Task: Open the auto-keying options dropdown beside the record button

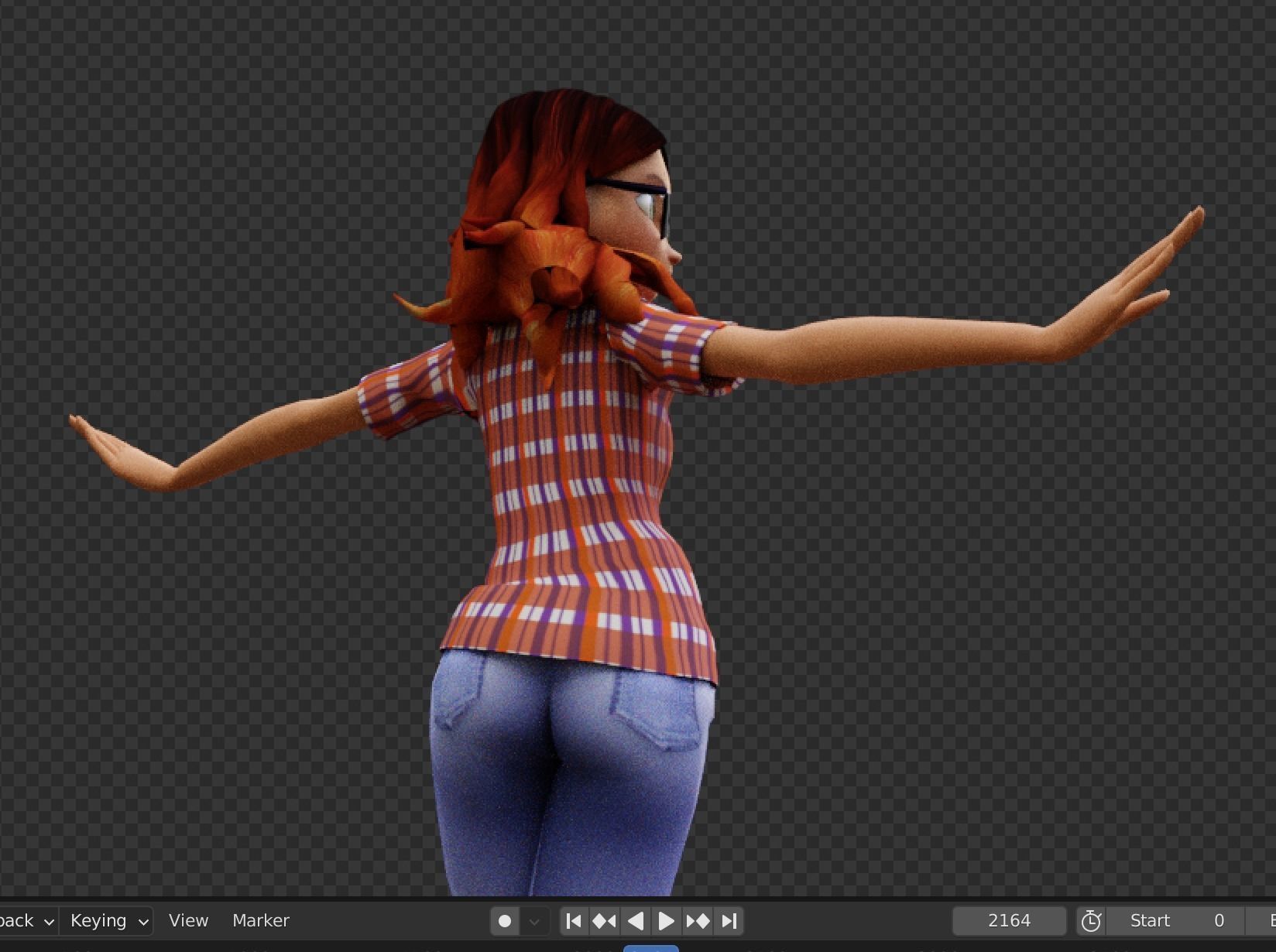Action: click(534, 920)
